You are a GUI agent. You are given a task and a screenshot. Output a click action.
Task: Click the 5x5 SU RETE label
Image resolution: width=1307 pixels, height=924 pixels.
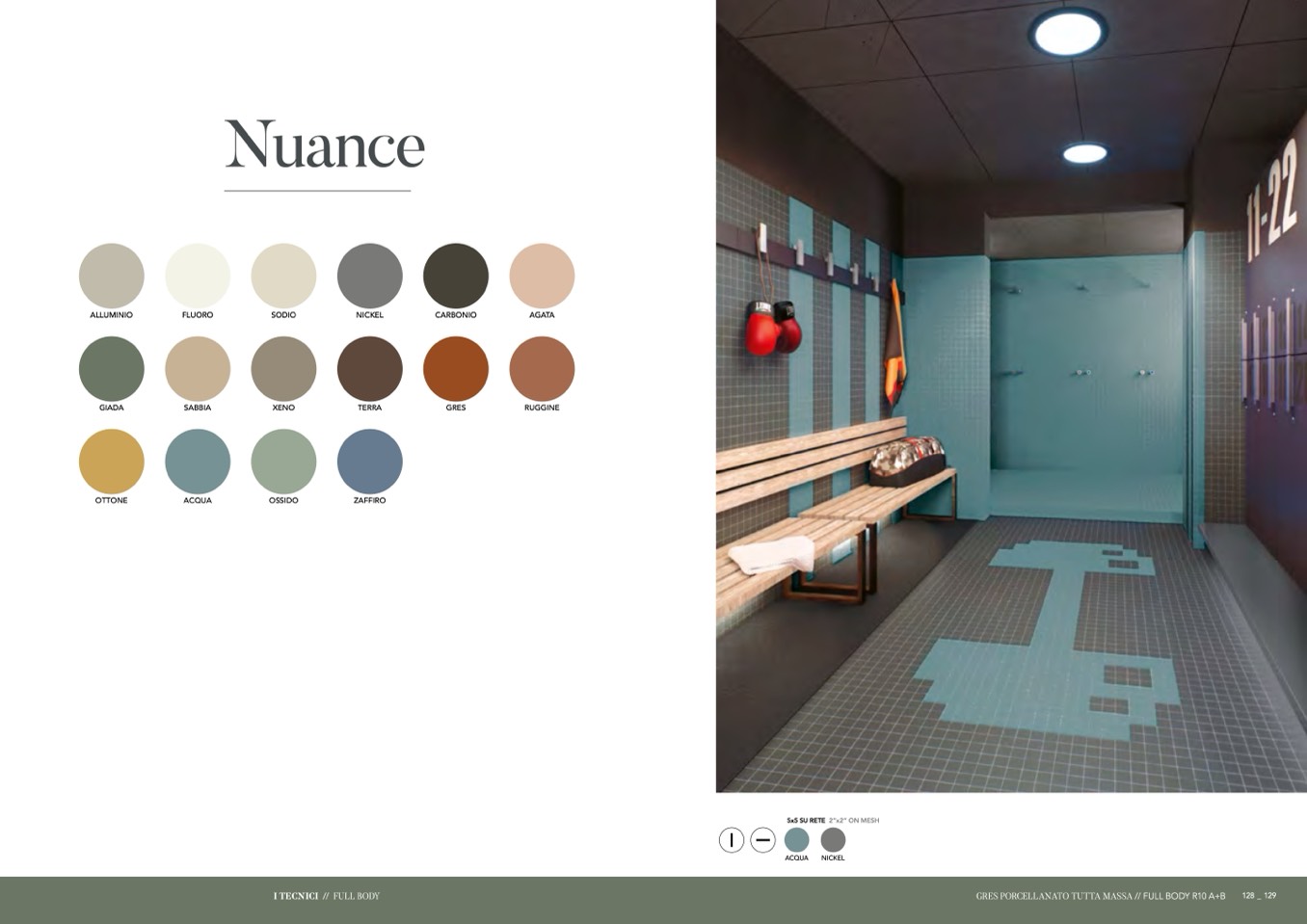point(806,821)
